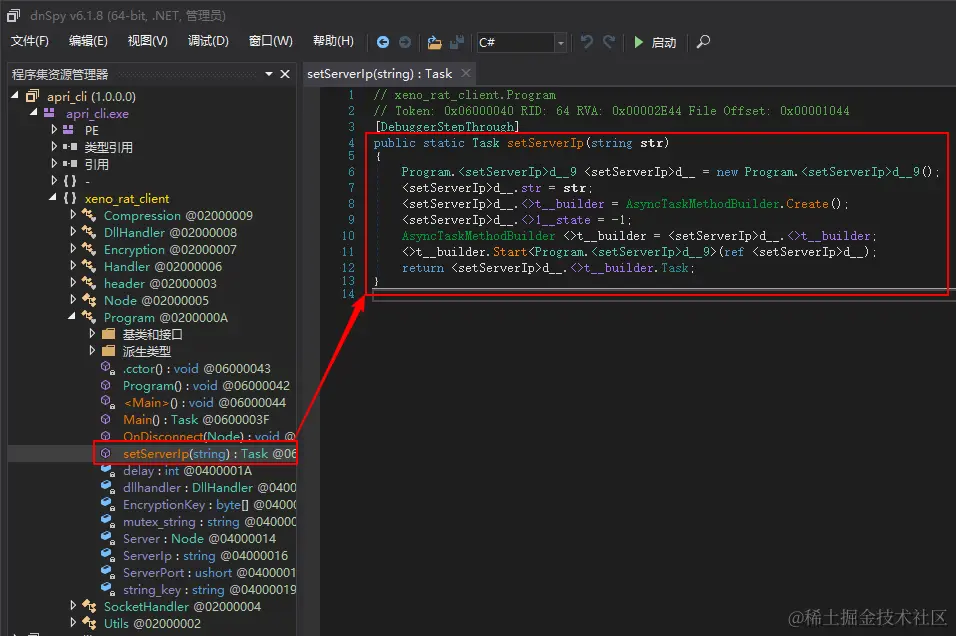The height and width of the screenshot is (636, 956).
Task: Select the <Main>() : void method
Action: [204, 402]
